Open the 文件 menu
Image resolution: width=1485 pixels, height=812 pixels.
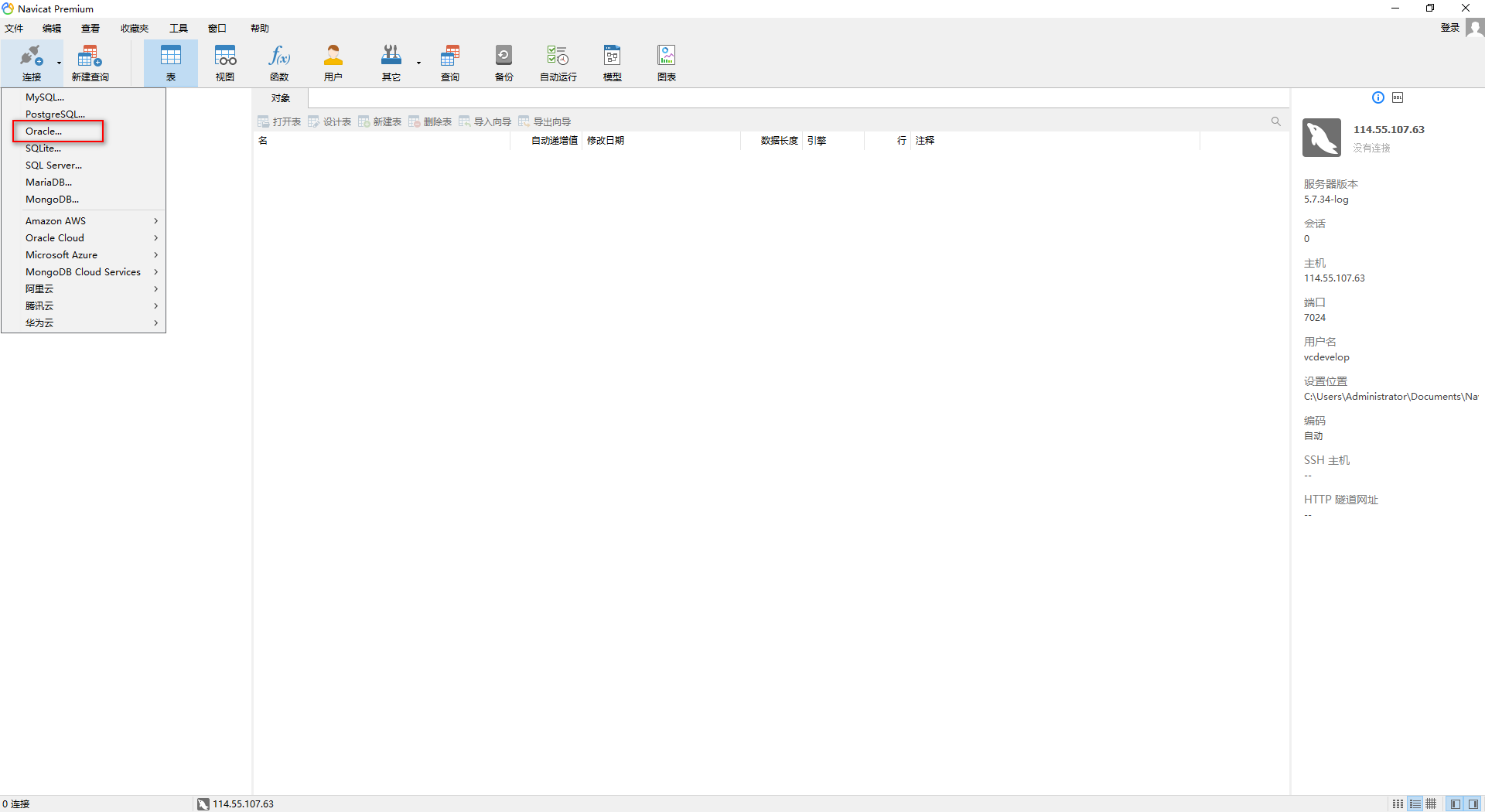click(x=14, y=29)
